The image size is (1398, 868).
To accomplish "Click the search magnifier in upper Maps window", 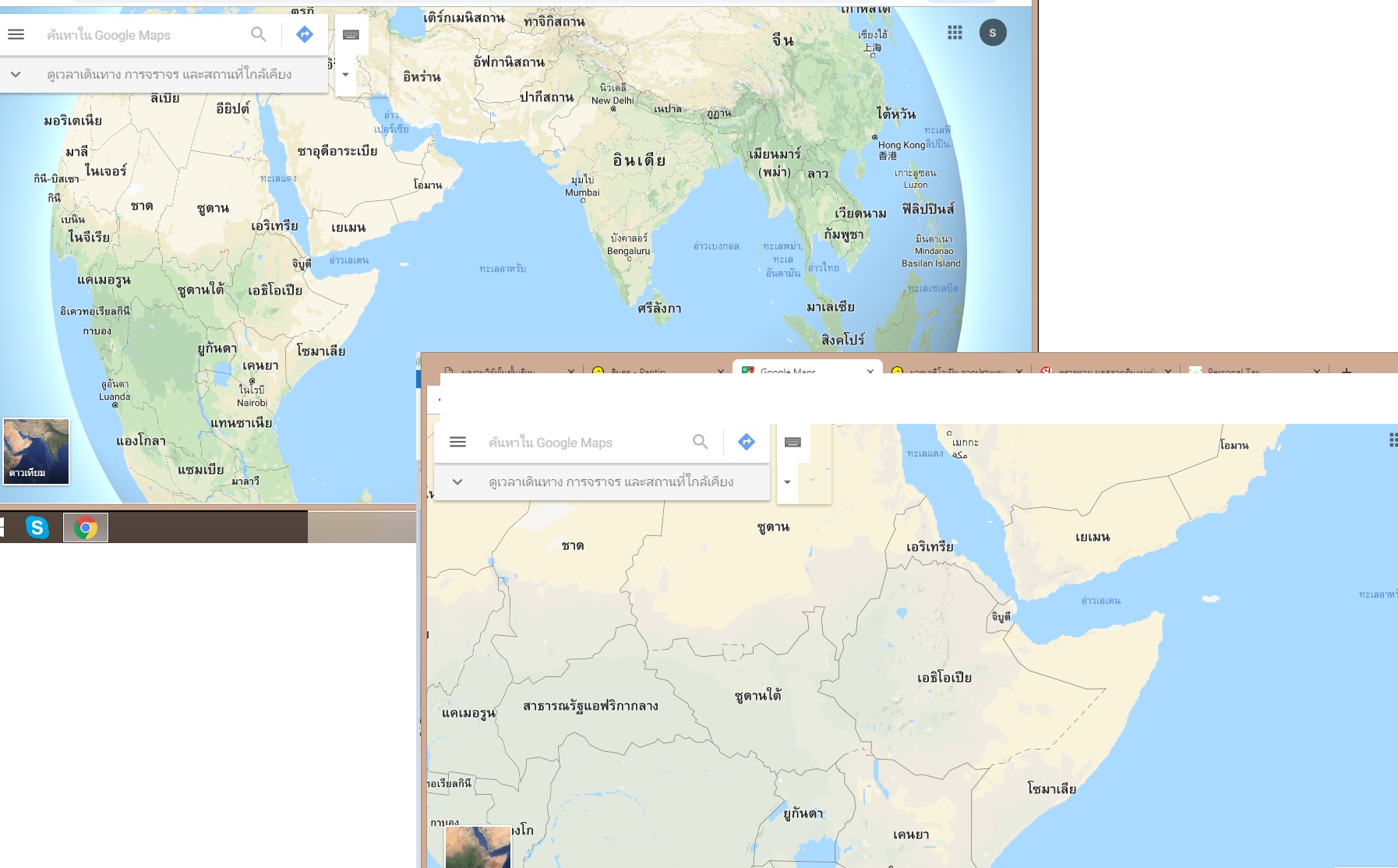I will (258, 34).
